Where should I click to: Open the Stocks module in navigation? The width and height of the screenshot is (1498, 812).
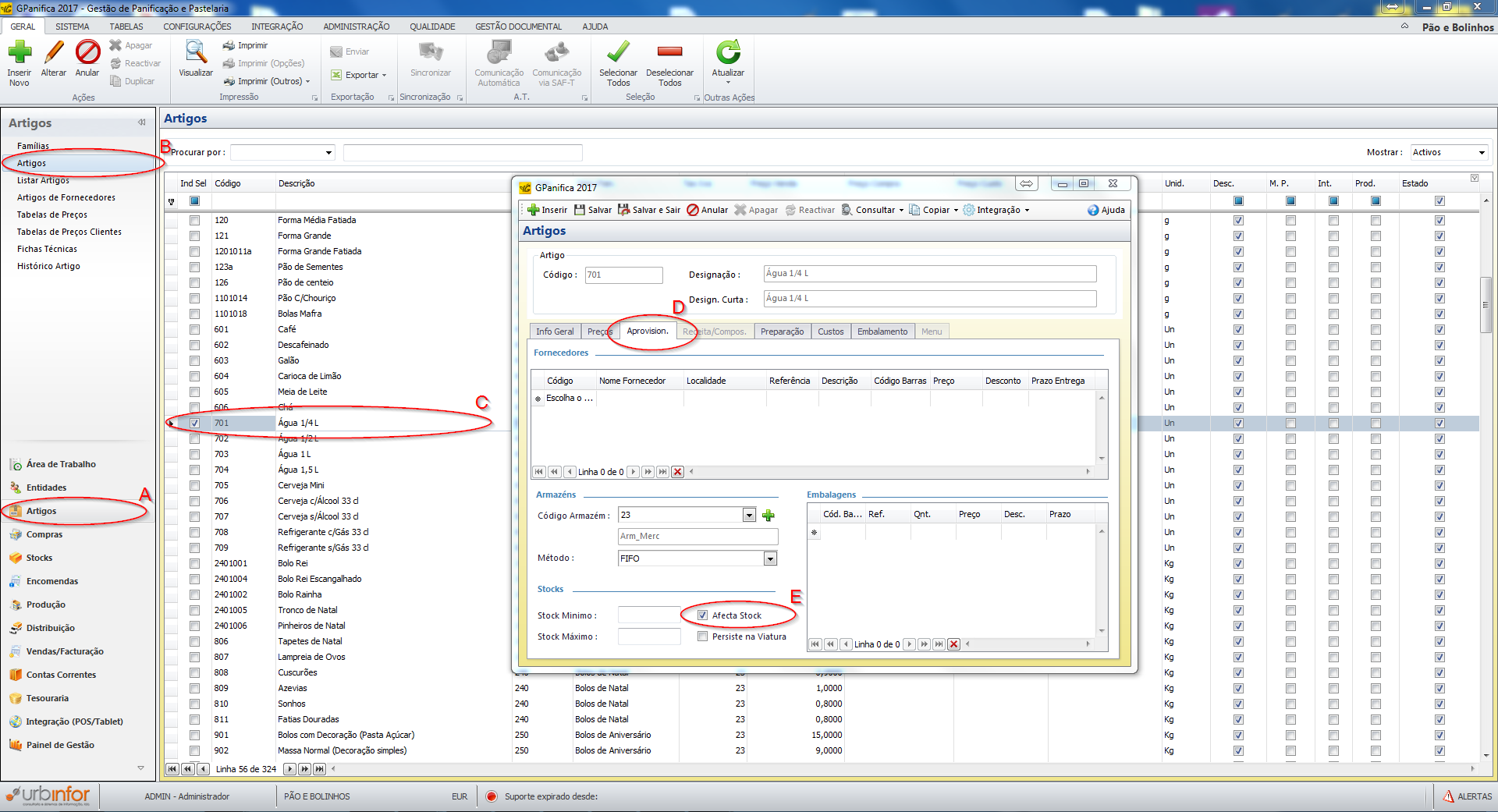point(39,558)
